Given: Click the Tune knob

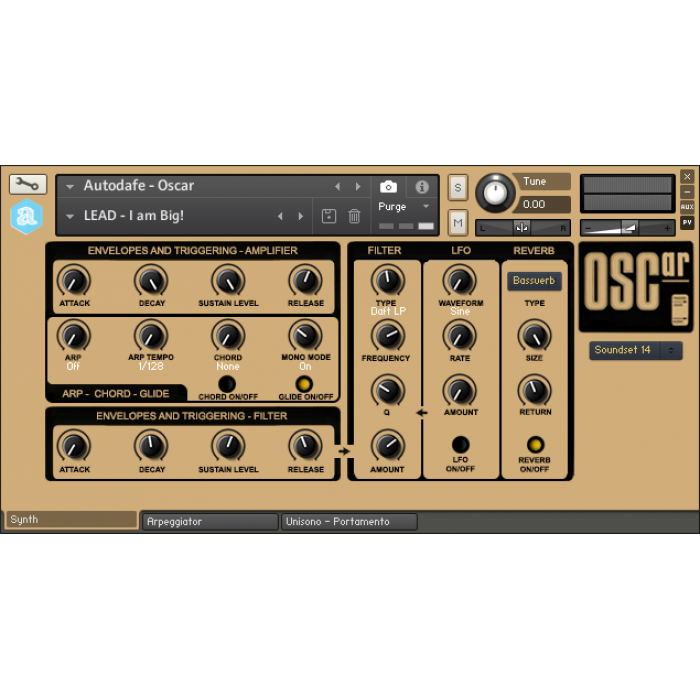Looking at the screenshot, I should [495, 193].
